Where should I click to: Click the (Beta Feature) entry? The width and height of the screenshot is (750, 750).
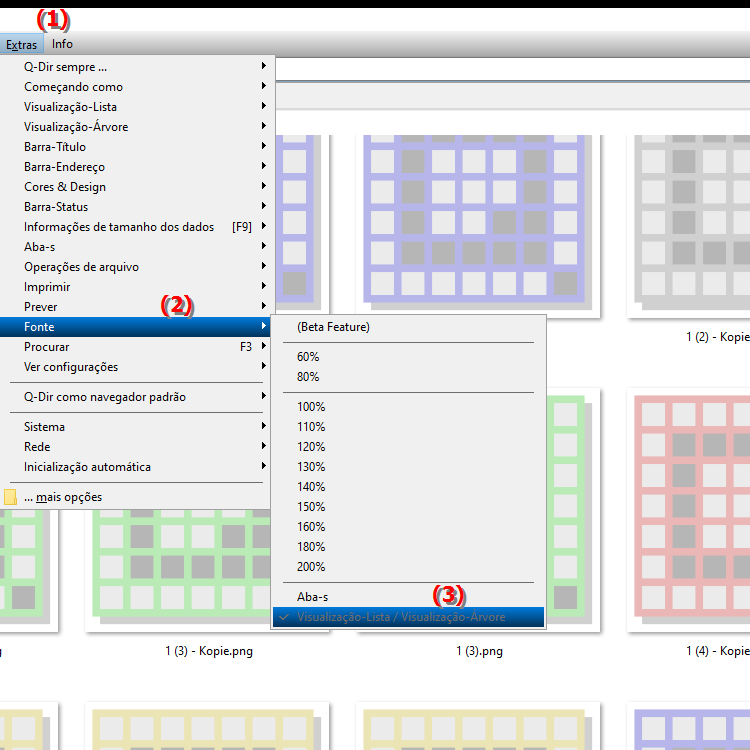tap(408, 327)
